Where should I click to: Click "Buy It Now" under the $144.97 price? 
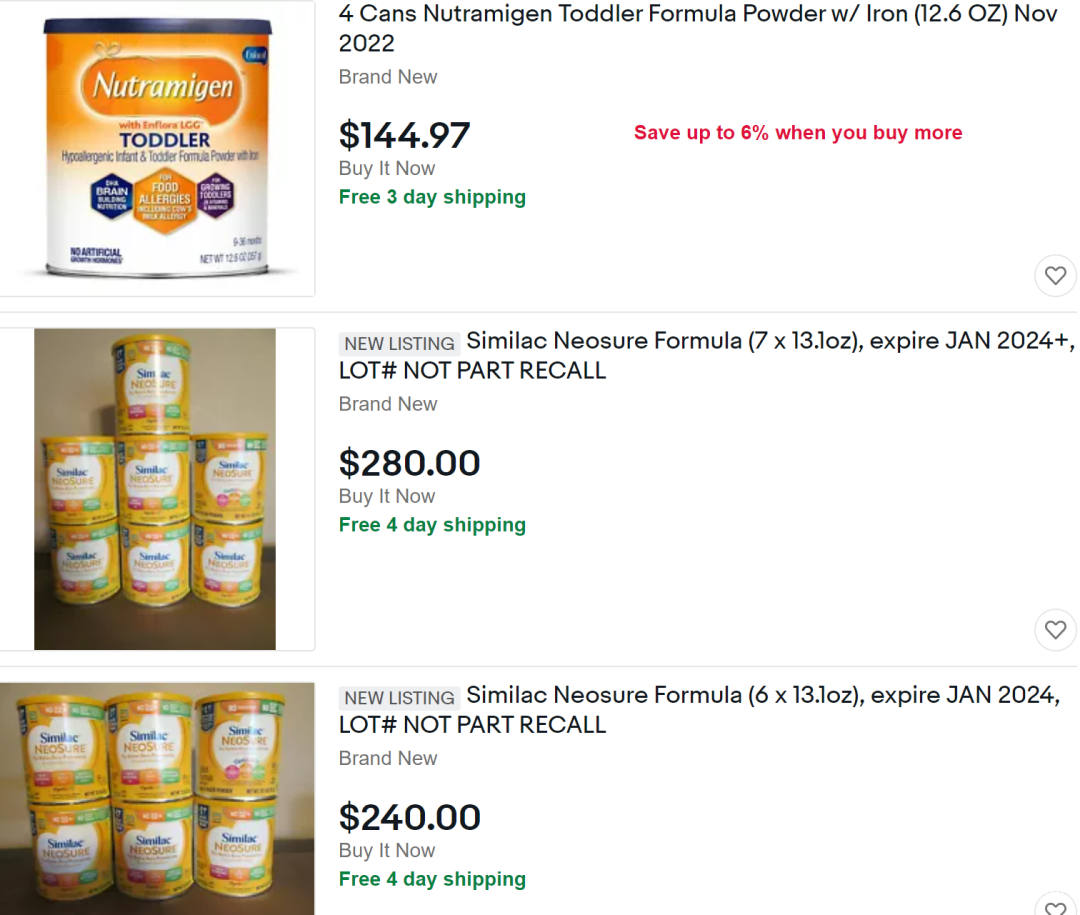point(386,168)
